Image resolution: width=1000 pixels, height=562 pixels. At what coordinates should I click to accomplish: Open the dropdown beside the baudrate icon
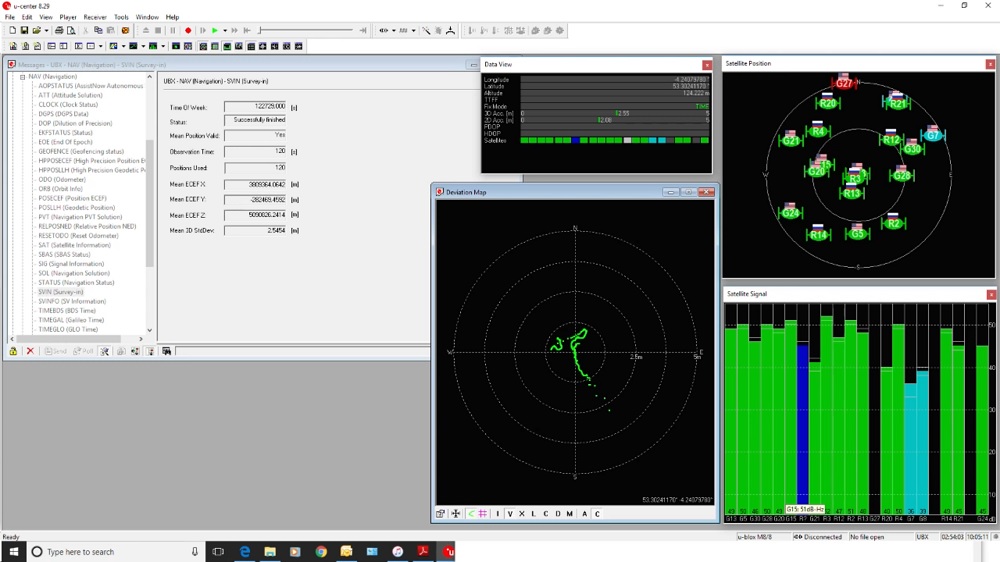pyautogui.click(x=413, y=31)
